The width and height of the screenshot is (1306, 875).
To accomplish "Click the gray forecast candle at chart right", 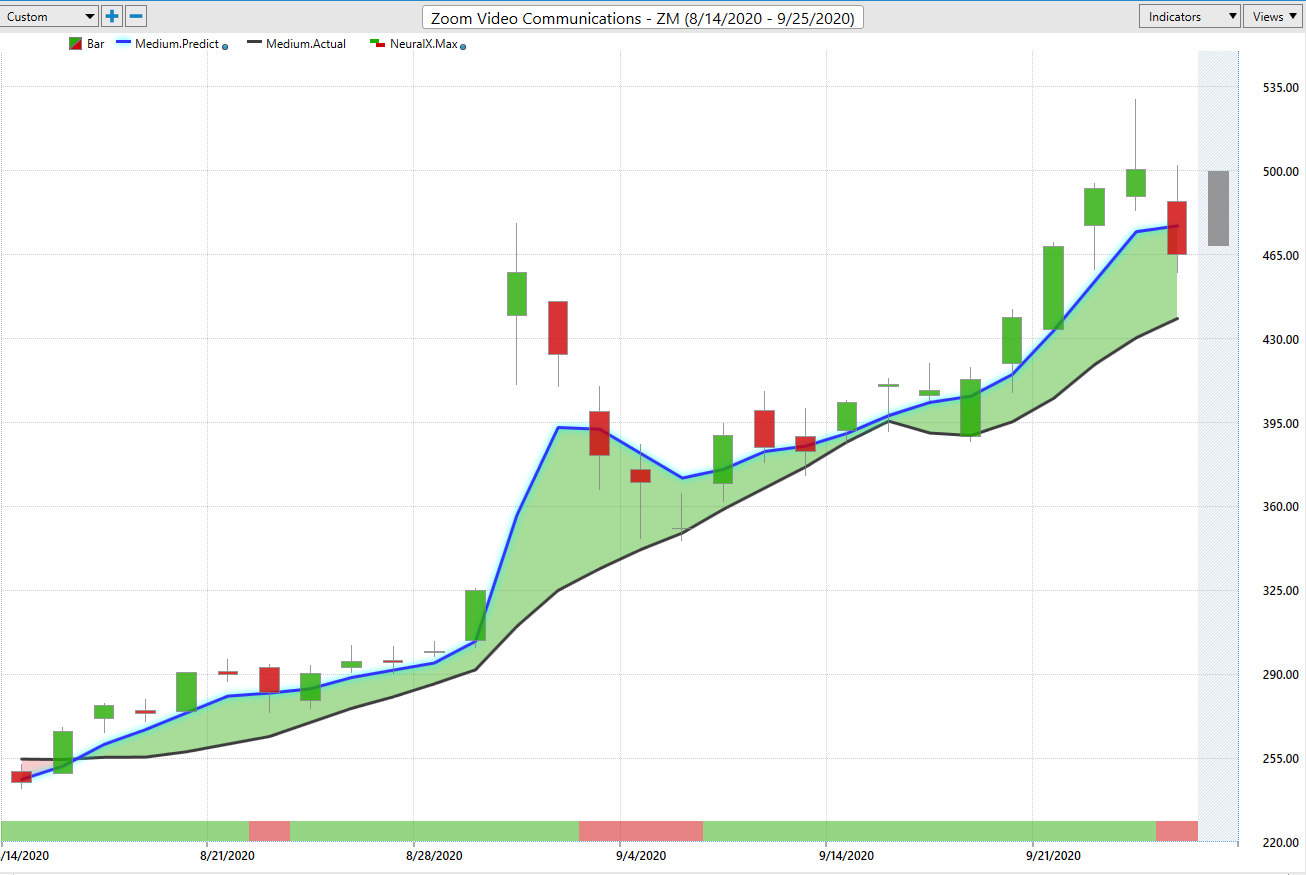I will tap(1218, 208).
